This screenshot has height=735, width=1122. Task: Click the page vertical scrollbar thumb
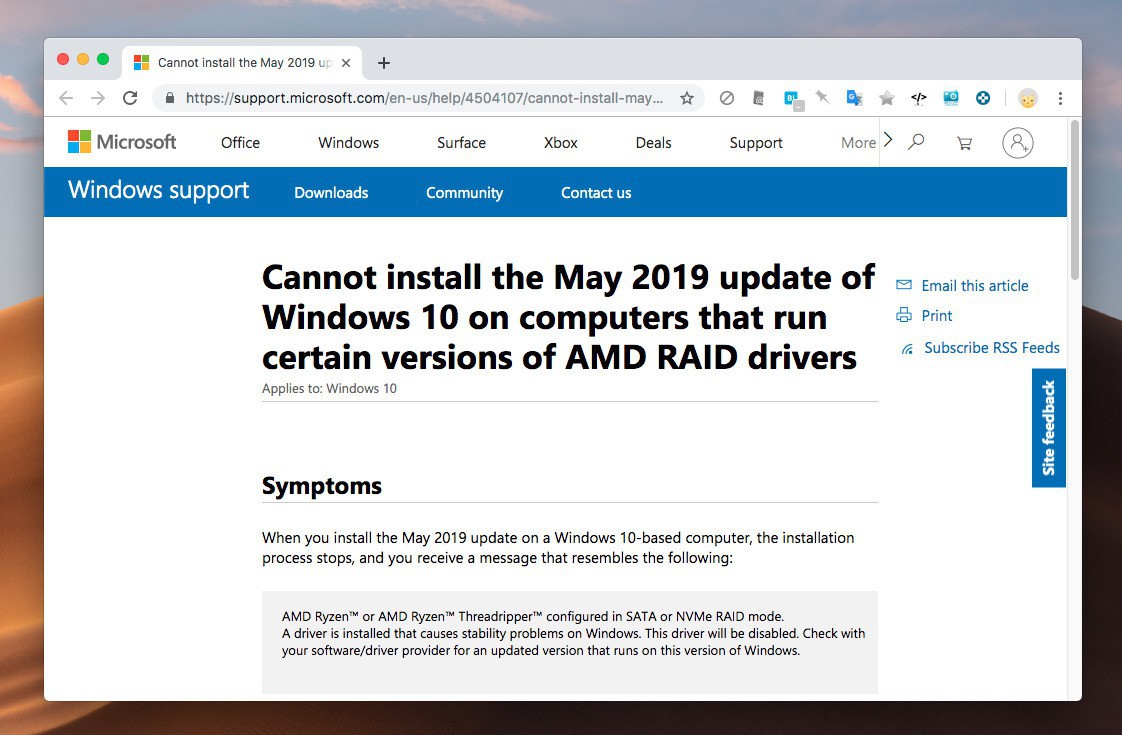click(1074, 200)
